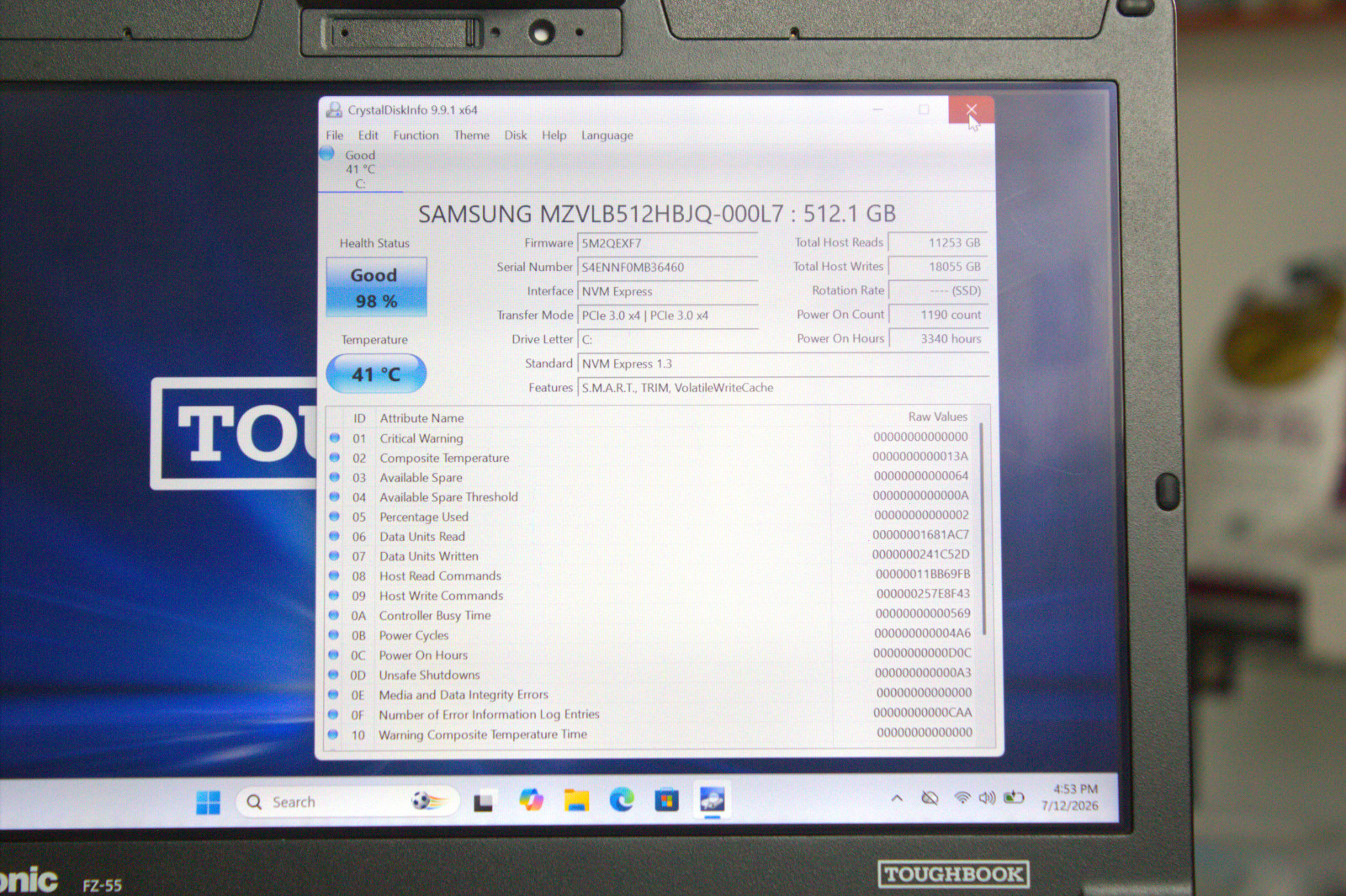This screenshot has width=1346, height=896.
Task: Select Media and Data Integrity Errors row
Action: pos(651,695)
